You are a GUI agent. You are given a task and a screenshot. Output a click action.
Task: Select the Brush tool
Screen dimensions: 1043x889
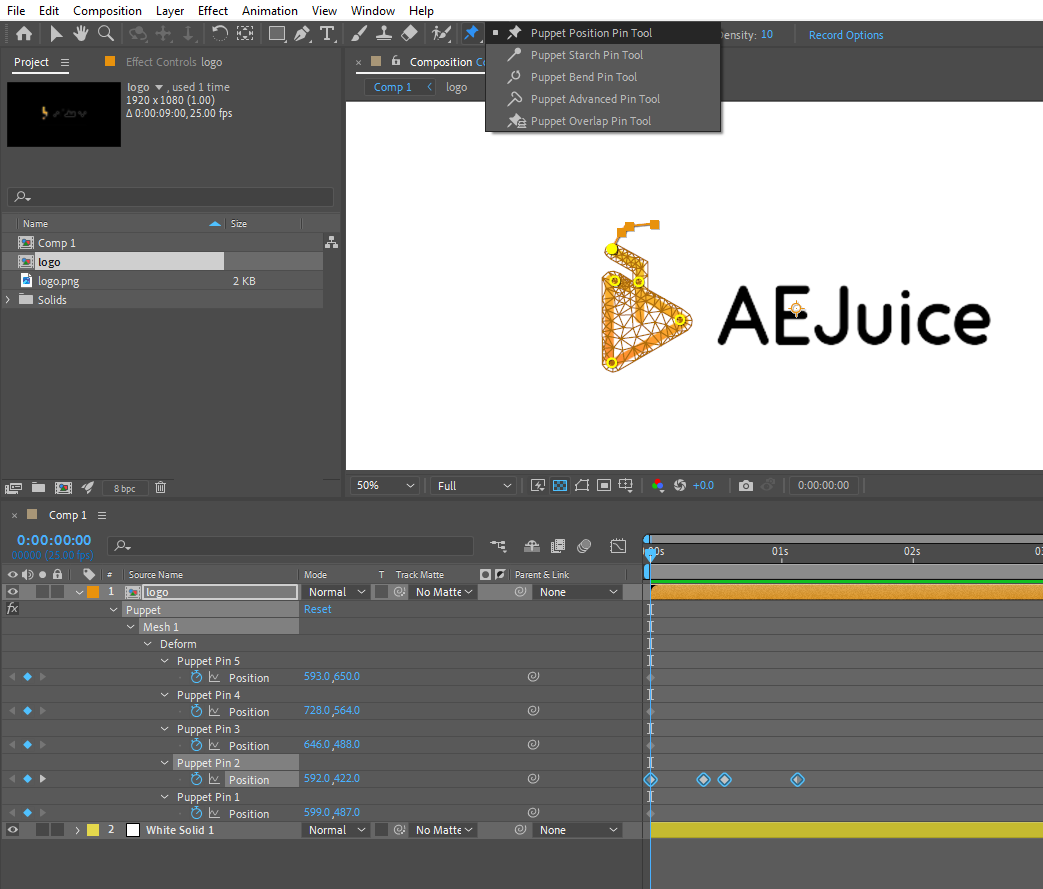click(359, 33)
